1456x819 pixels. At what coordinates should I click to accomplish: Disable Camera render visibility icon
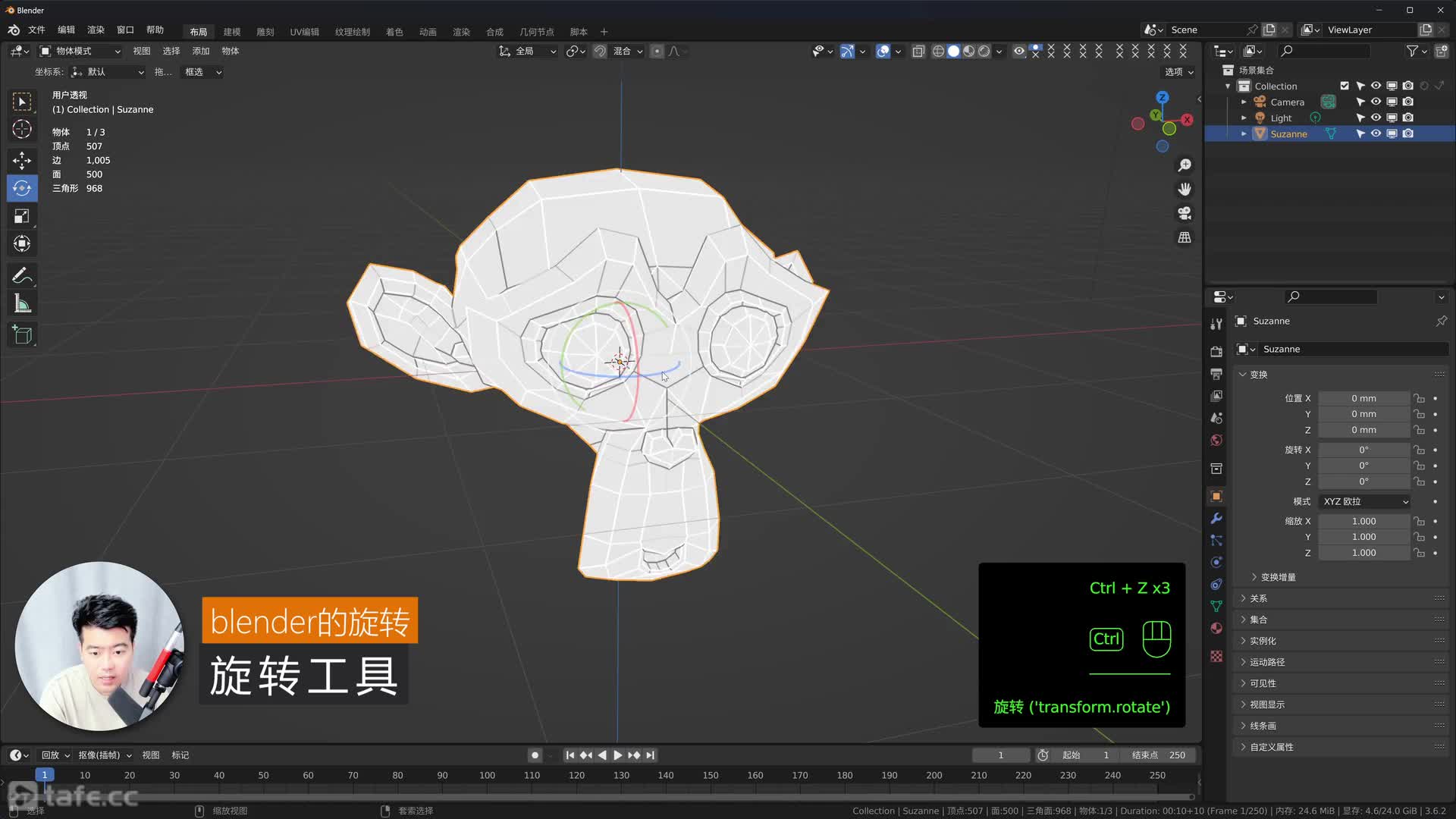[1408, 102]
